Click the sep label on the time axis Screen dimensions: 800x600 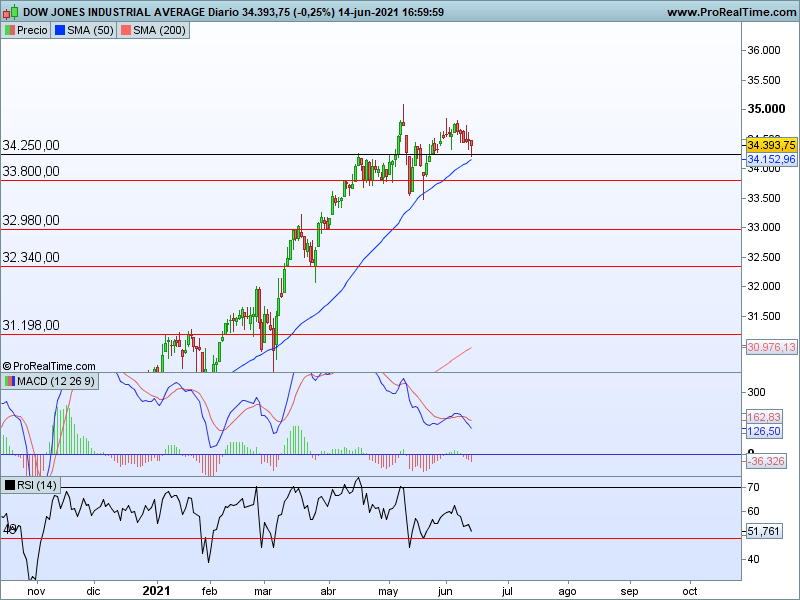[x=629, y=591]
